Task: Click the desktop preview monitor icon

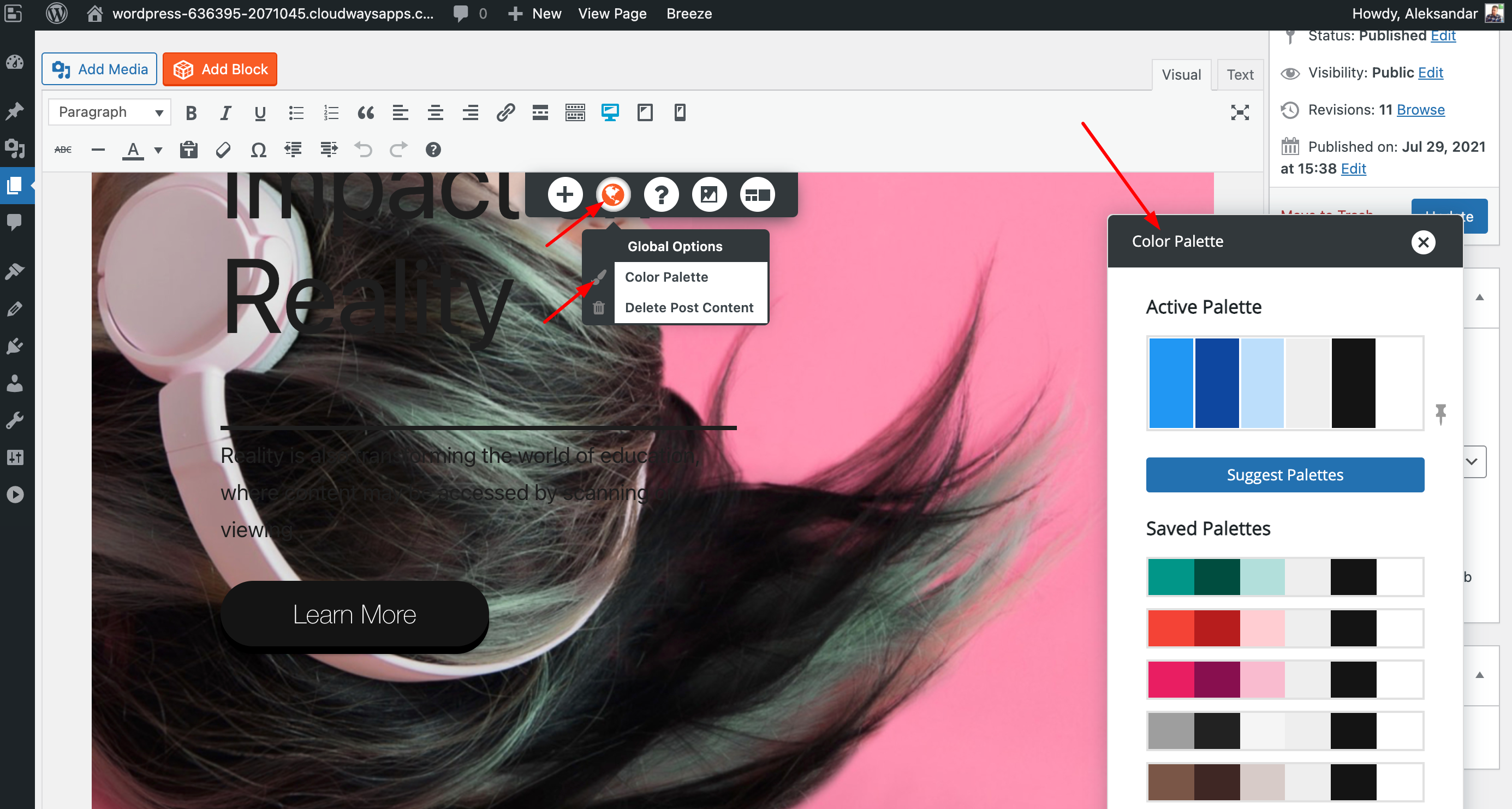Action: (x=610, y=112)
